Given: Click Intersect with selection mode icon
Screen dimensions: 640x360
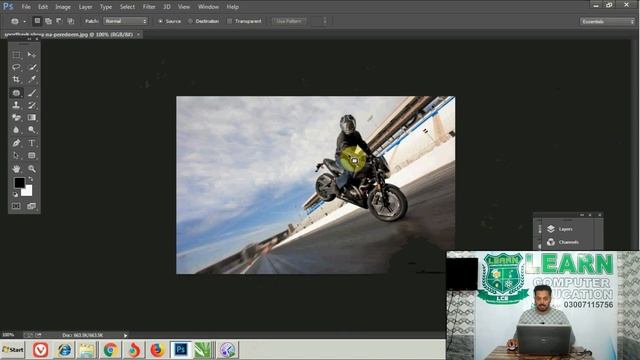Looking at the screenshot, I should point(71,21).
